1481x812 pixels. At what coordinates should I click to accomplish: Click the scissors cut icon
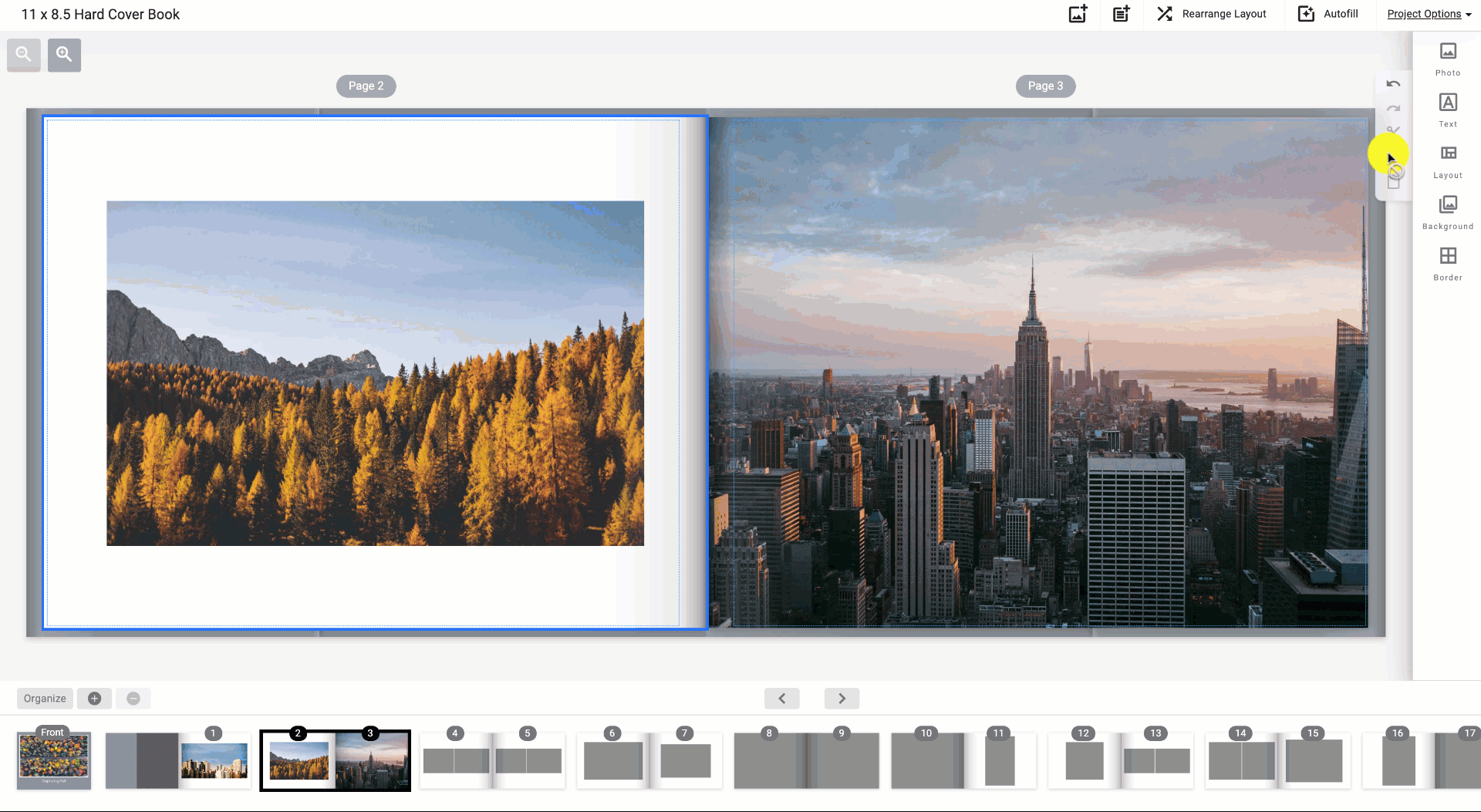[x=1394, y=131]
